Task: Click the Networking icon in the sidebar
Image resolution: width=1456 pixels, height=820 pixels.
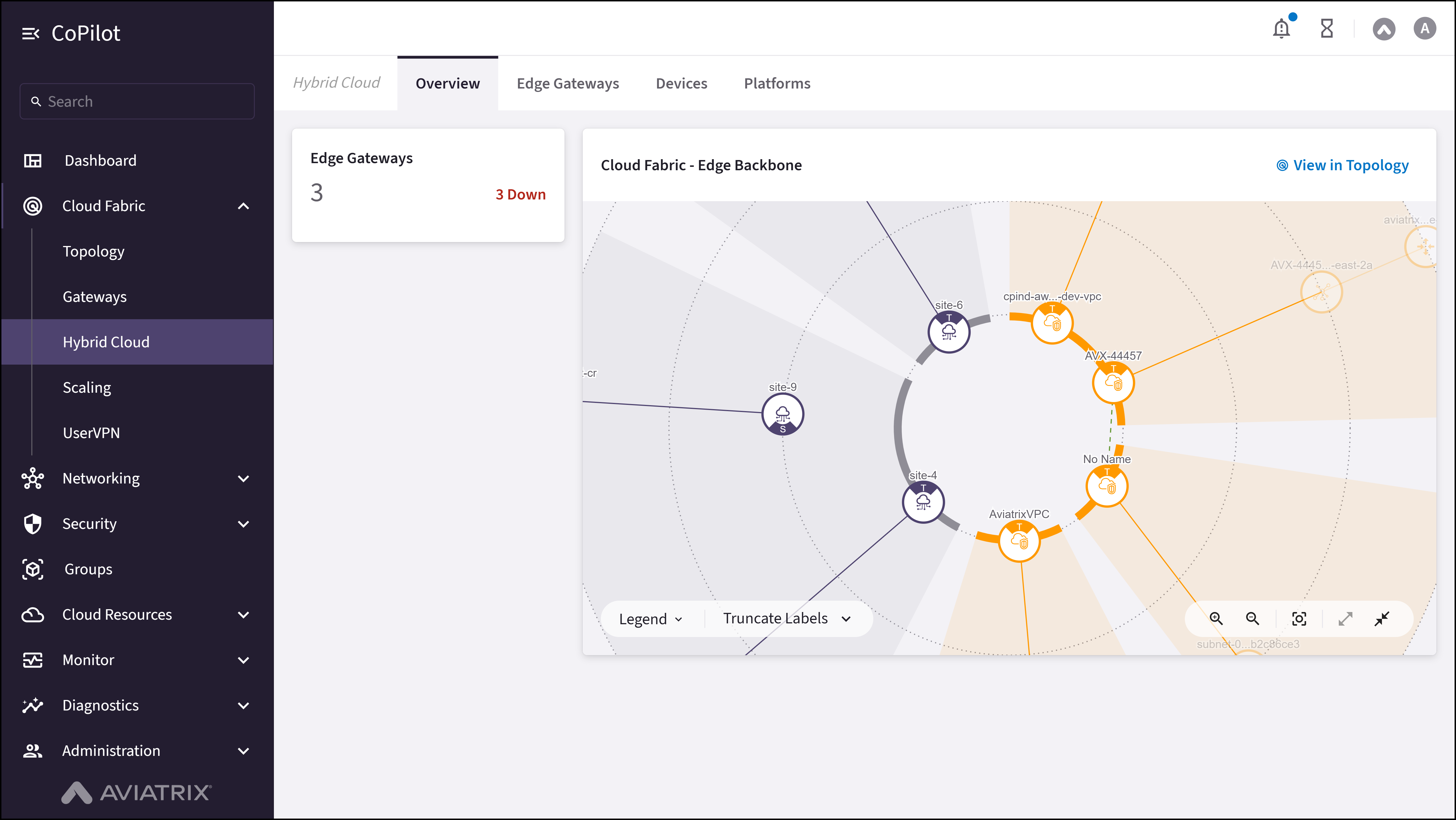Action: point(32,478)
